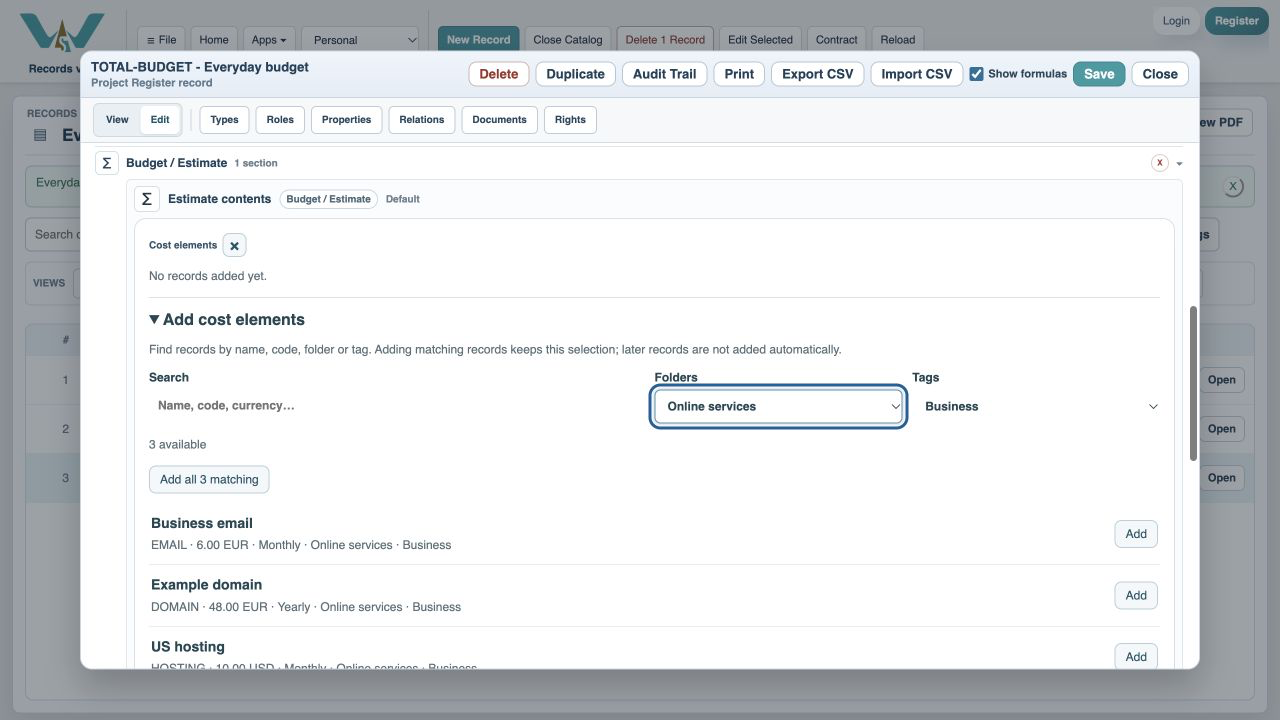This screenshot has width=1280, height=720.
Task: Open the Apps menu in the background toolbar
Action: 269,40
